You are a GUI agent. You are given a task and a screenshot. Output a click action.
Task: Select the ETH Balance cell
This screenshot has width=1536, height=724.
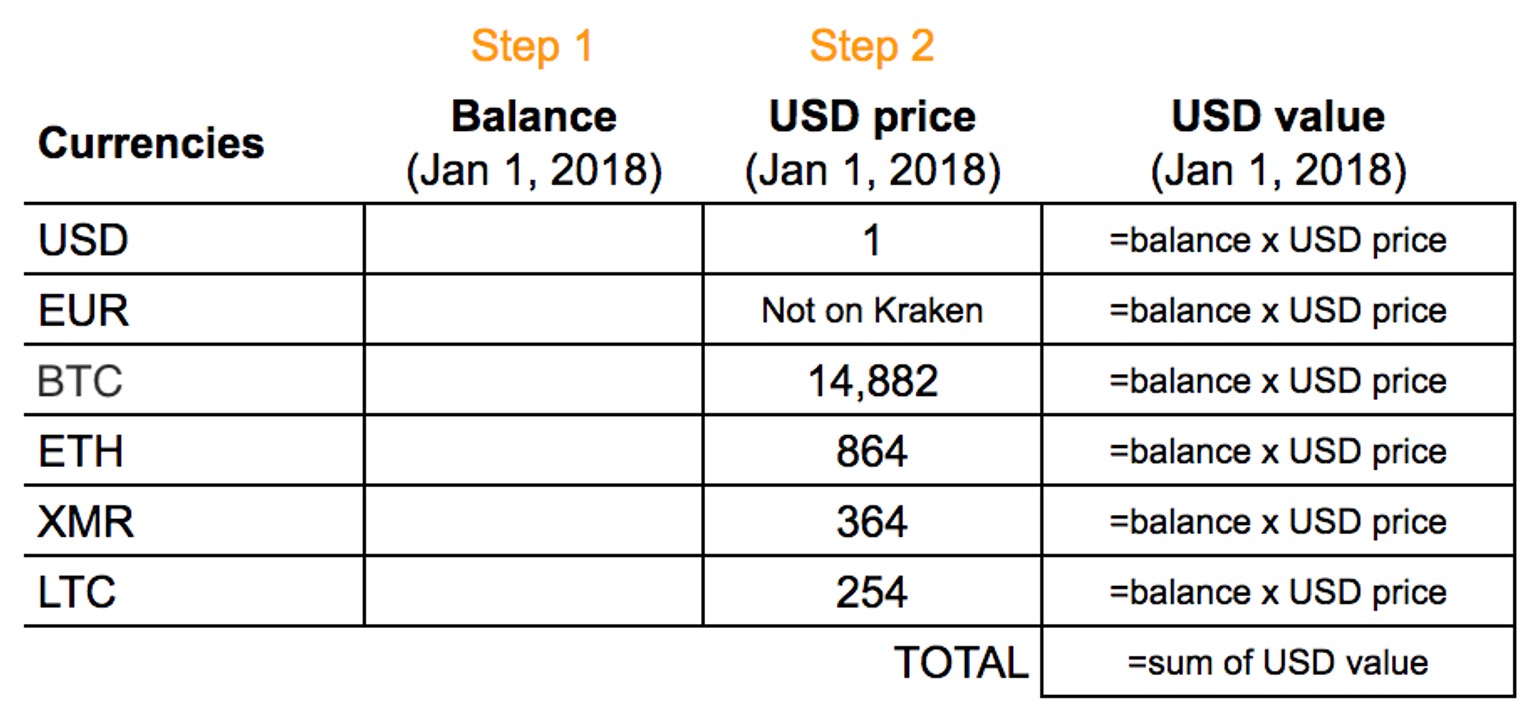pyautogui.click(x=533, y=452)
